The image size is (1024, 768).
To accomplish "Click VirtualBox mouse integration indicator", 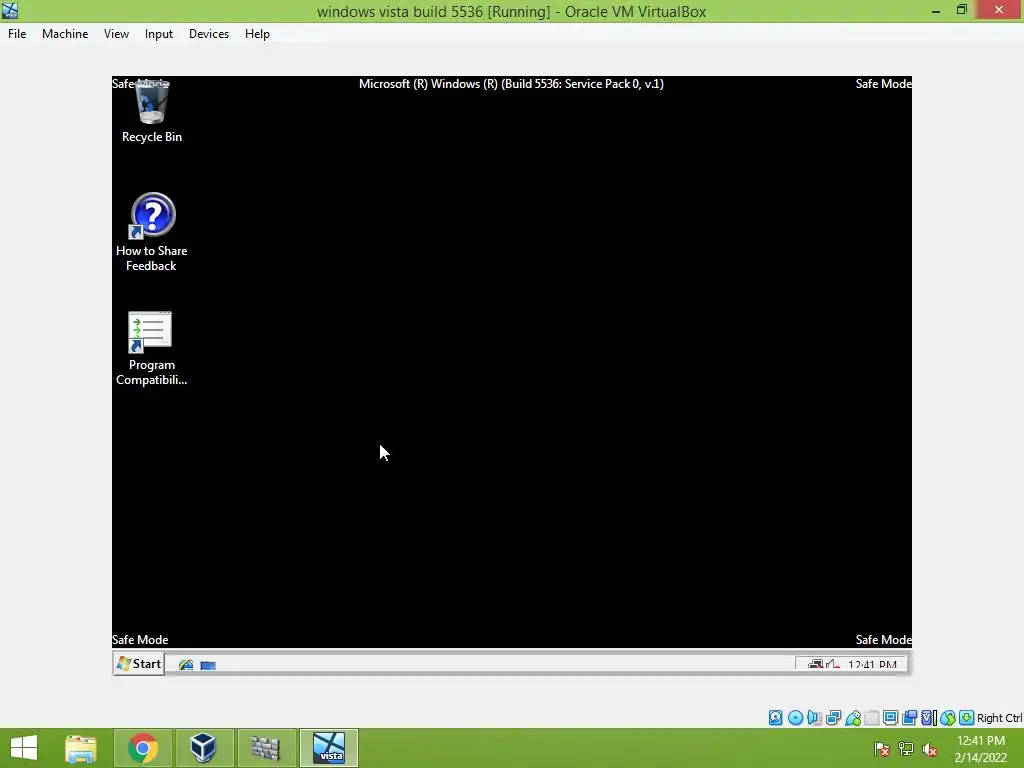I will coord(948,718).
